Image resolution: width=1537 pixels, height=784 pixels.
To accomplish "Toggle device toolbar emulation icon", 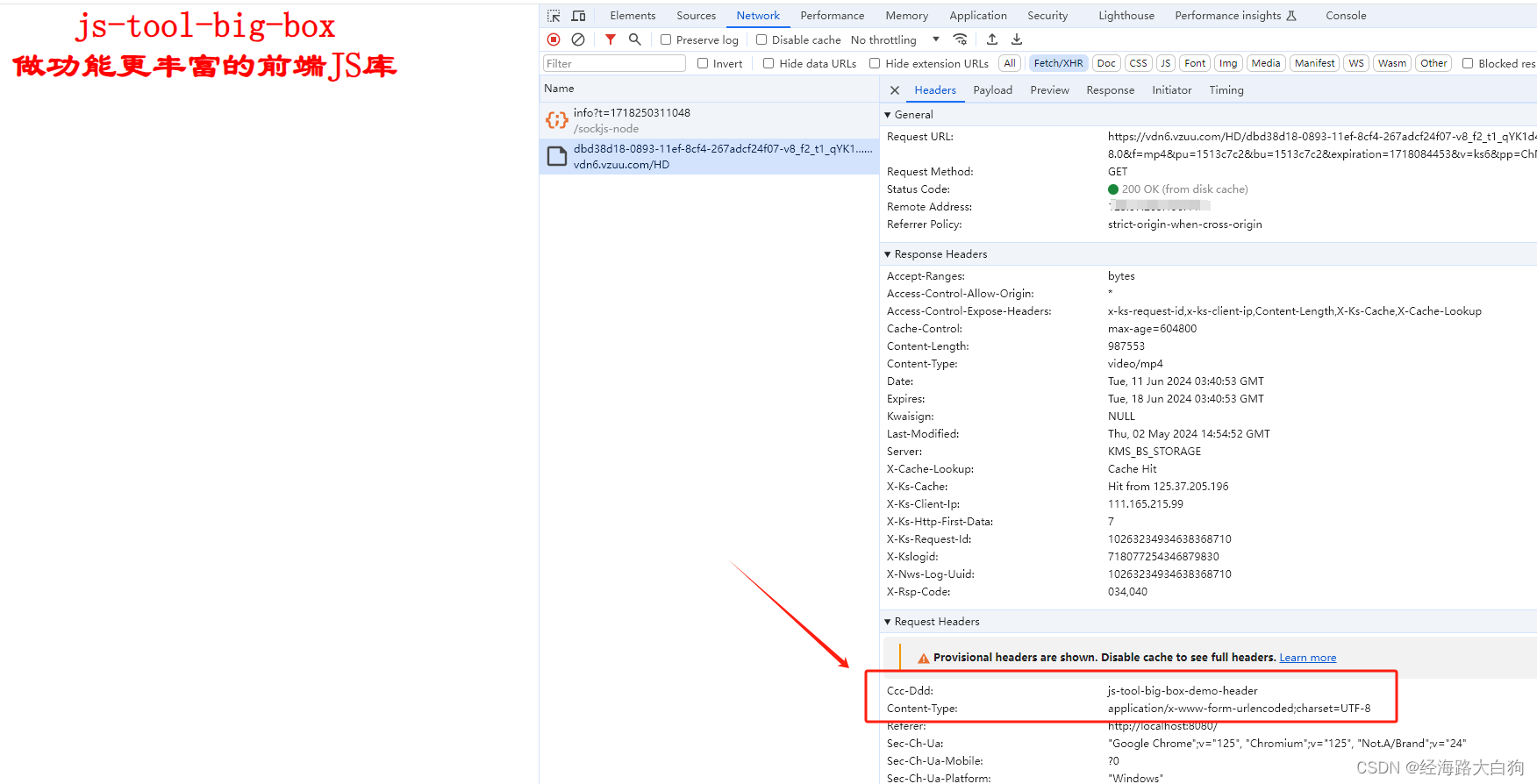I will (578, 16).
